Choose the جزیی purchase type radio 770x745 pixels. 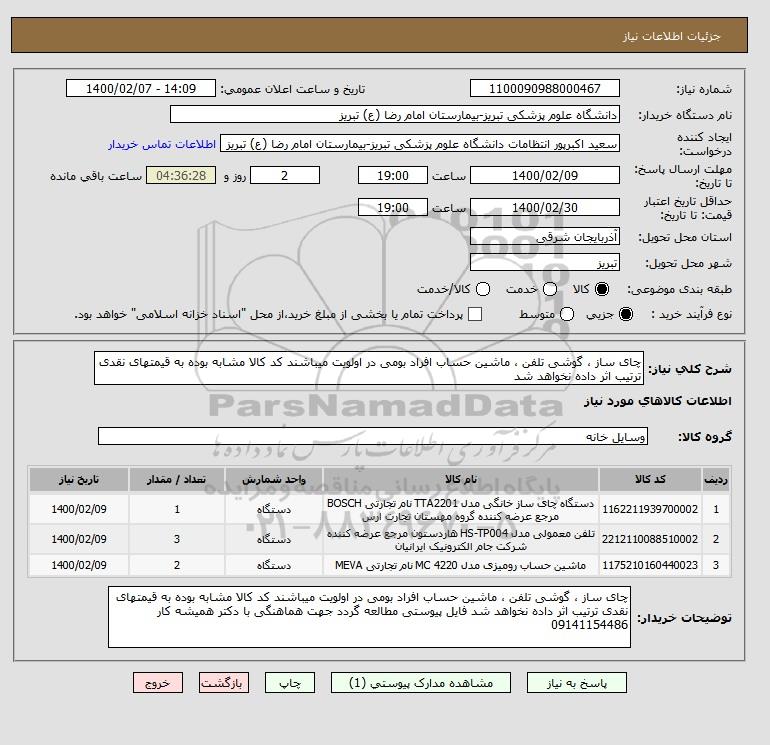coord(626,314)
